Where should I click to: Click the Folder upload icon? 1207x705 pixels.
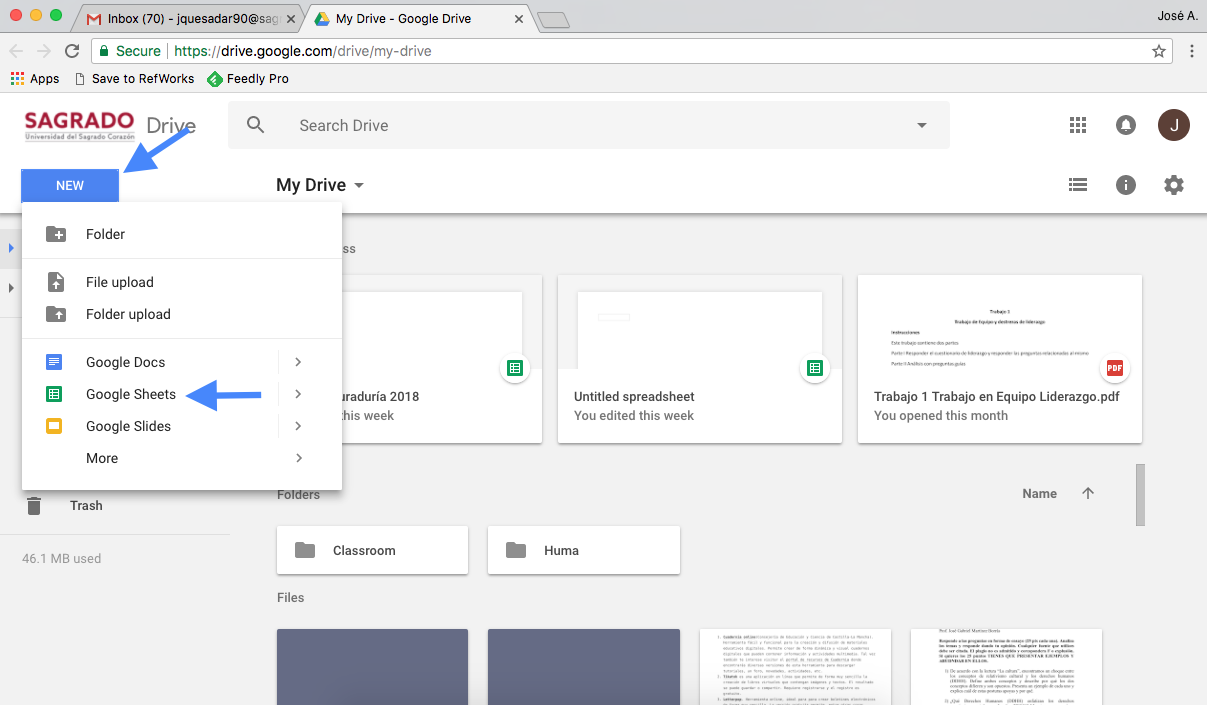56,314
